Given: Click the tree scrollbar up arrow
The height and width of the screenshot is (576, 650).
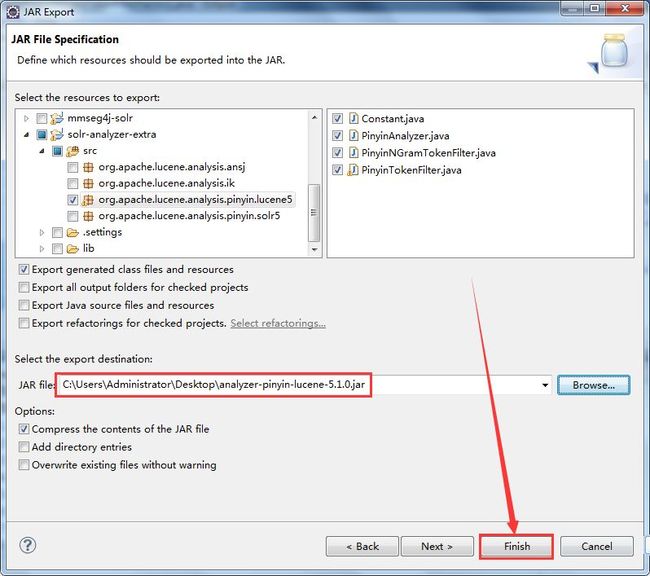Looking at the screenshot, I should click(314, 118).
